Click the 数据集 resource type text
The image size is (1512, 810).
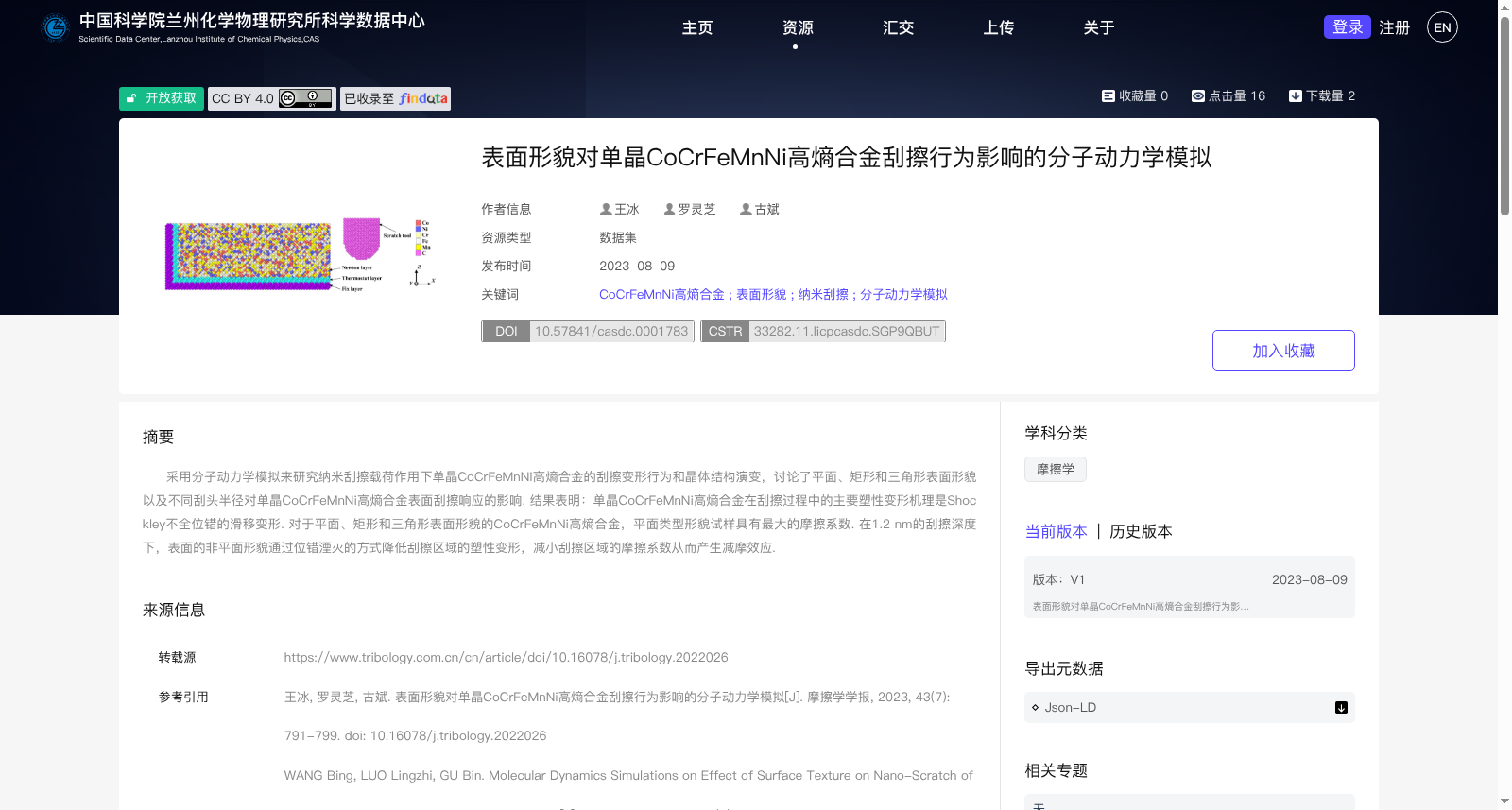[x=618, y=237]
